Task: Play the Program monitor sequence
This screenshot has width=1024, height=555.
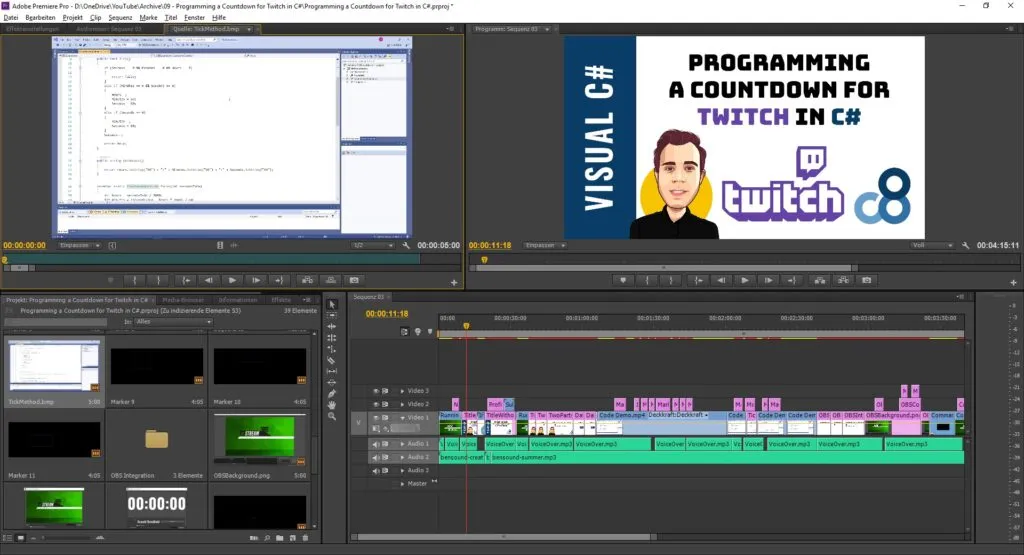Action: point(744,280)
